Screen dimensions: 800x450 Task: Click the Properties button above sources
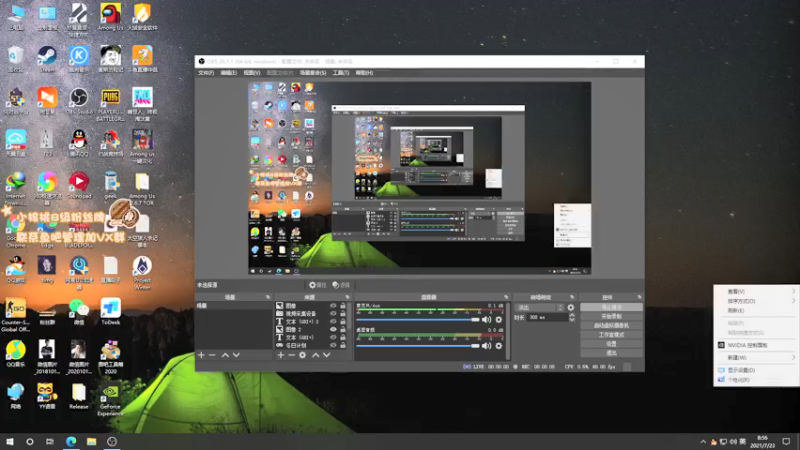click(317, 285)
